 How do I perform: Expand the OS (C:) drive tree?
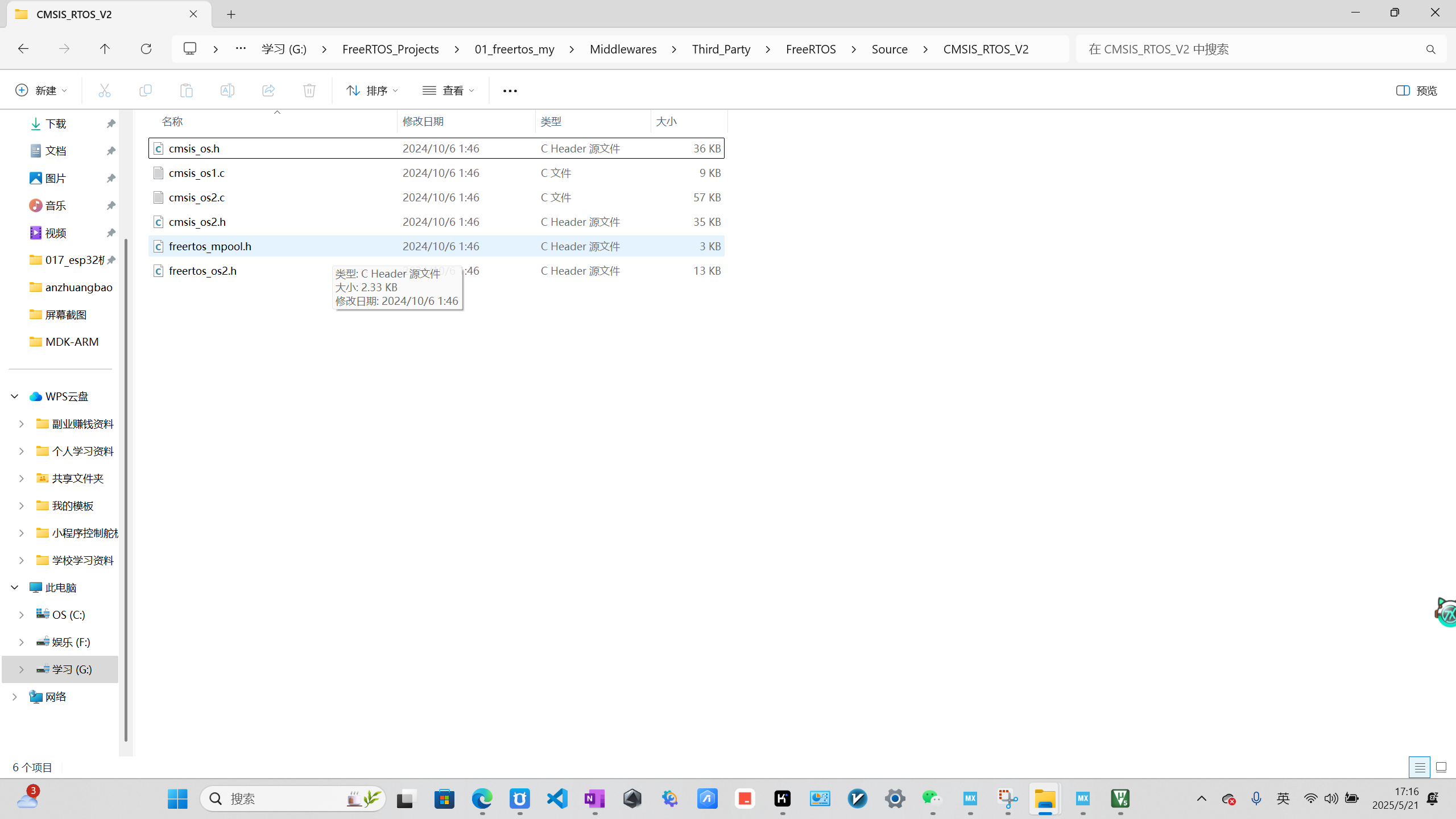pyautogui.click(x=22, y=615)
